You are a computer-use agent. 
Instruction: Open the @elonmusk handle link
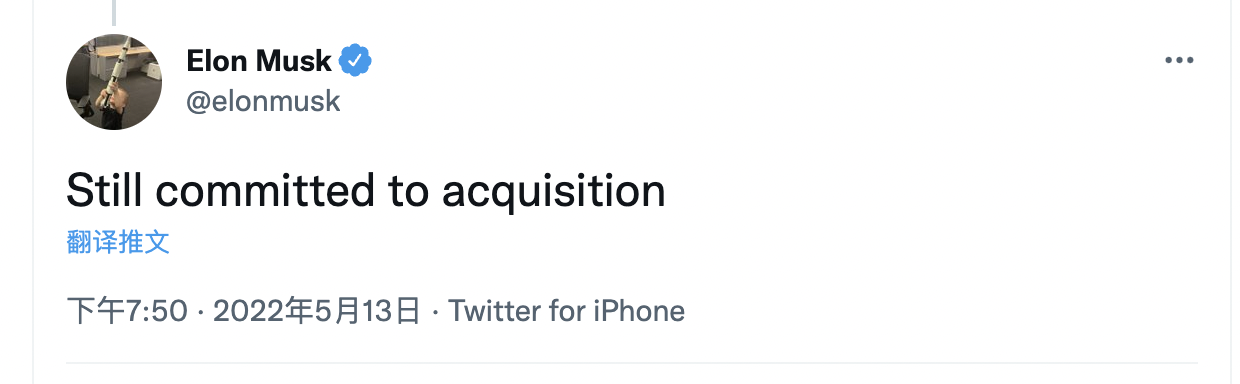coord(263,101)
